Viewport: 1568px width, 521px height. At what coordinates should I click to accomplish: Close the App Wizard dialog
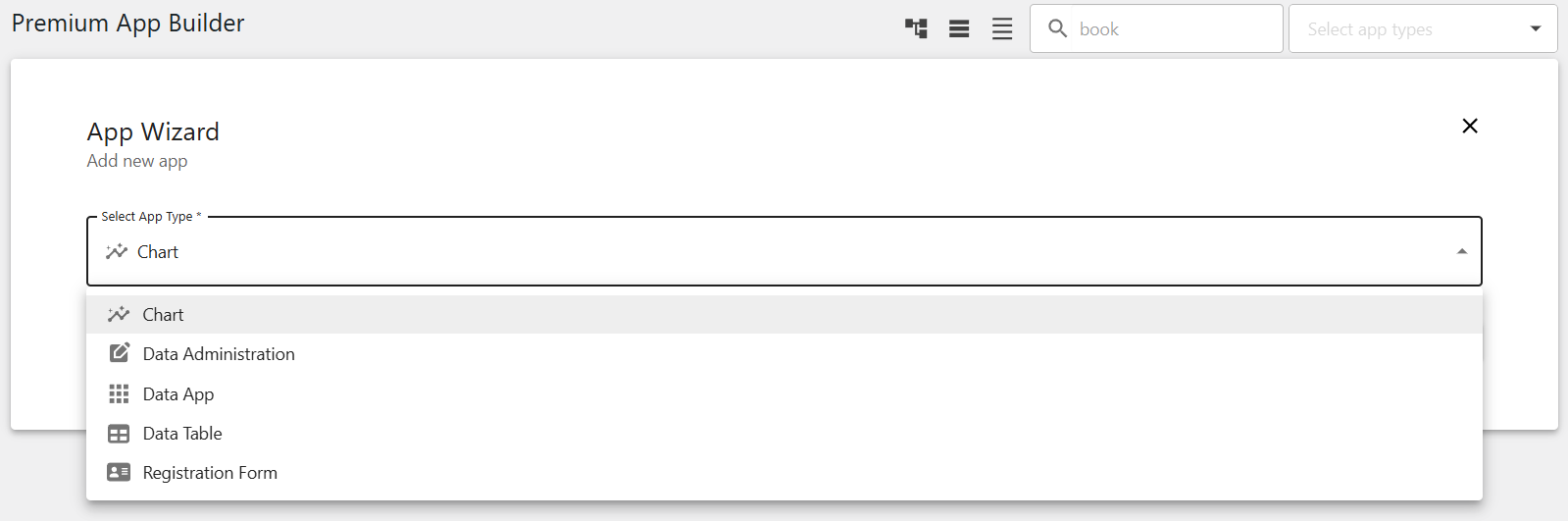(x=1470, y=126)
